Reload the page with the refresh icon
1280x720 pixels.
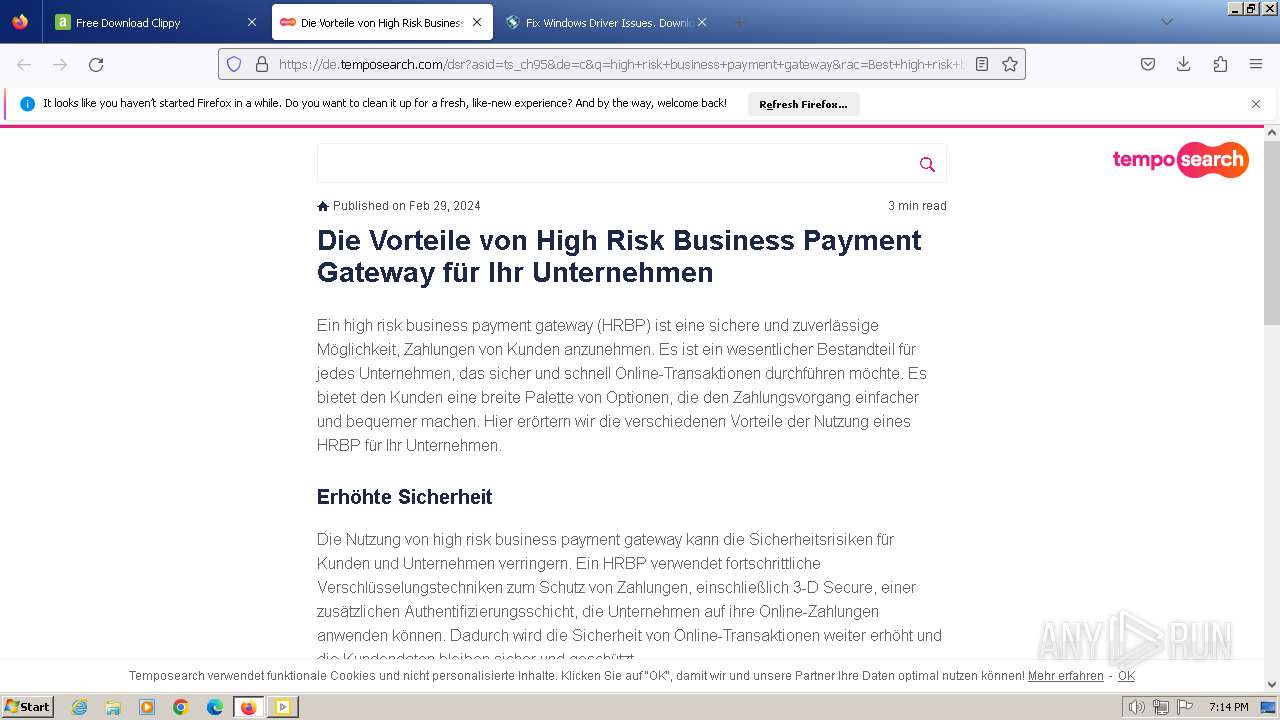coord(96,64)
